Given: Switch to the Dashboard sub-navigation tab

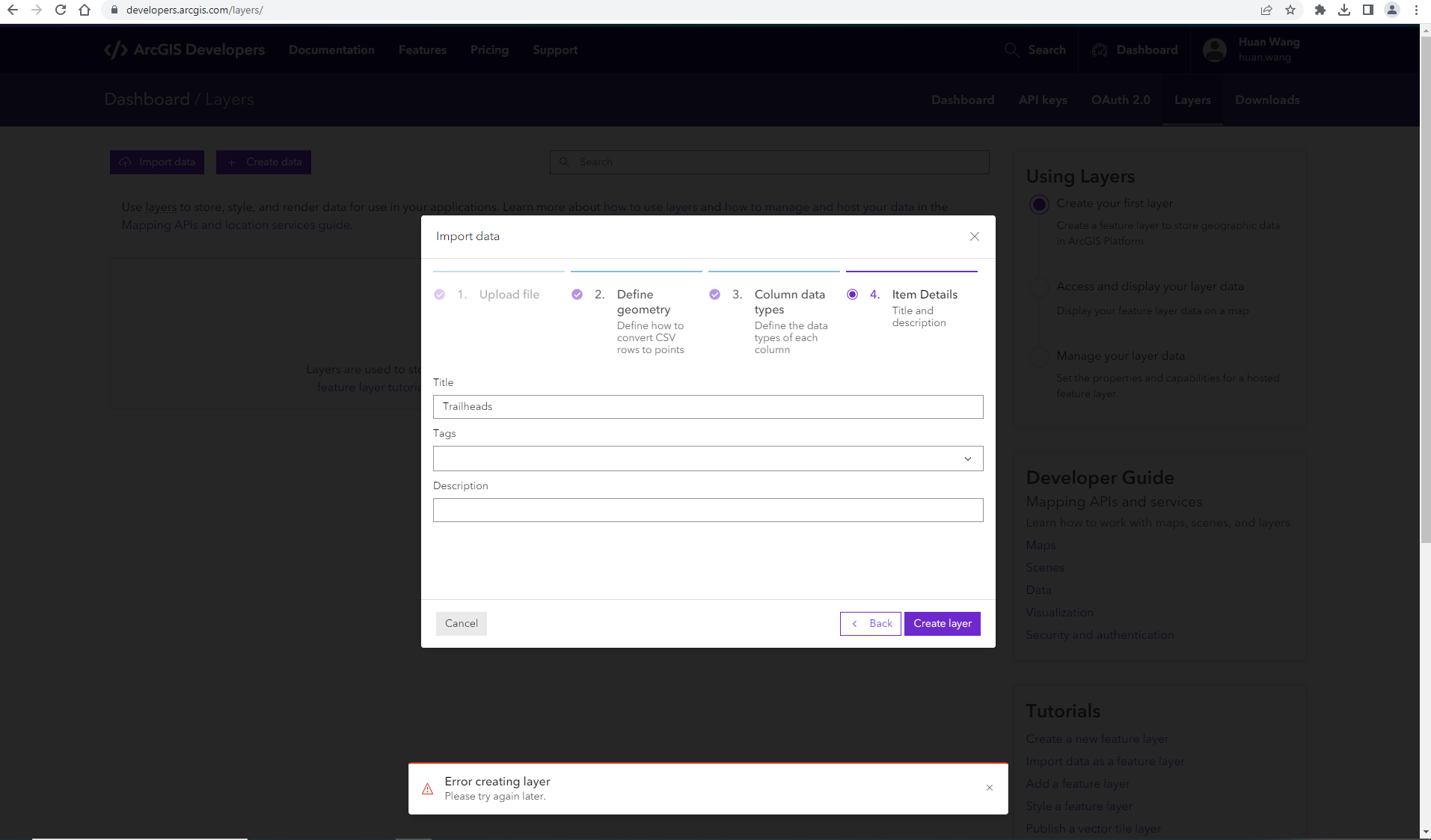Looking at the screenshot, I should point(963,100).
